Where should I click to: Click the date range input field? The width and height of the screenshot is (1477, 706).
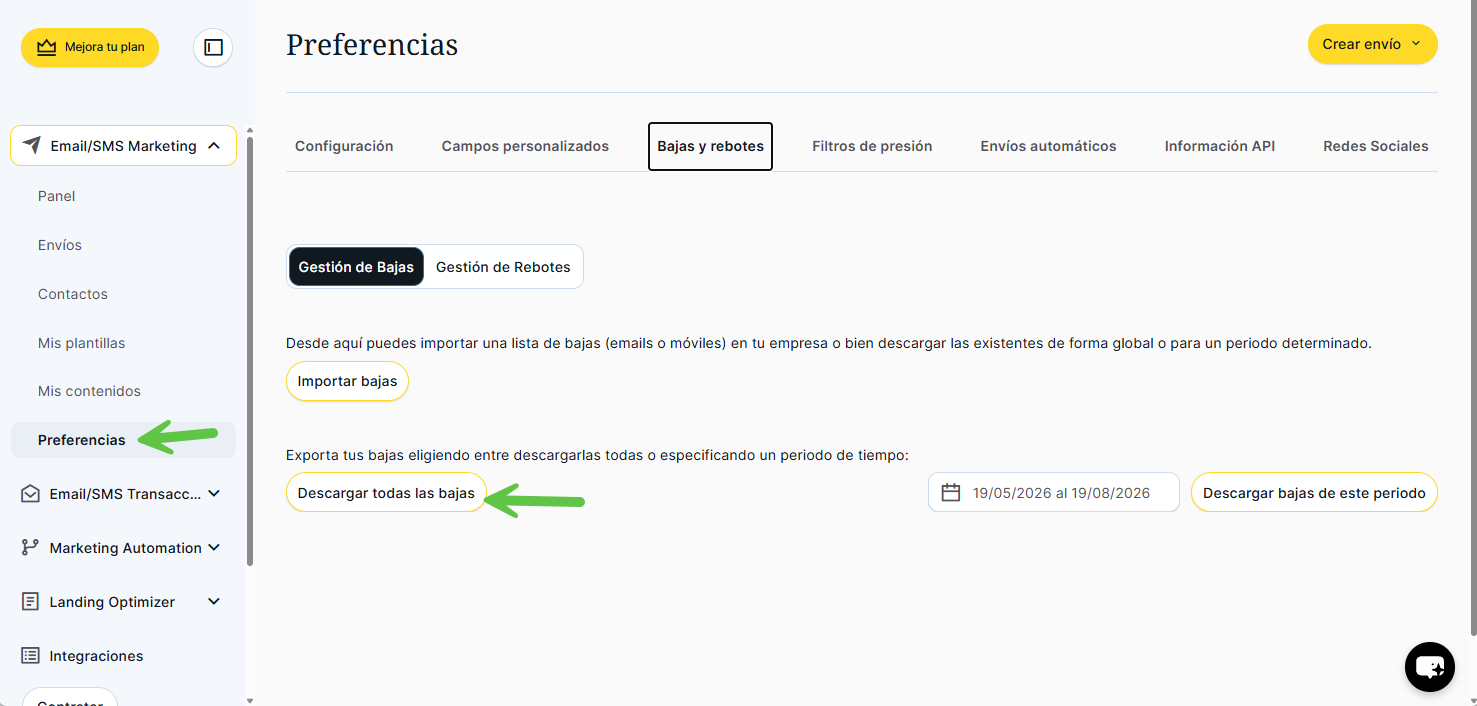tap(1054, 492)
